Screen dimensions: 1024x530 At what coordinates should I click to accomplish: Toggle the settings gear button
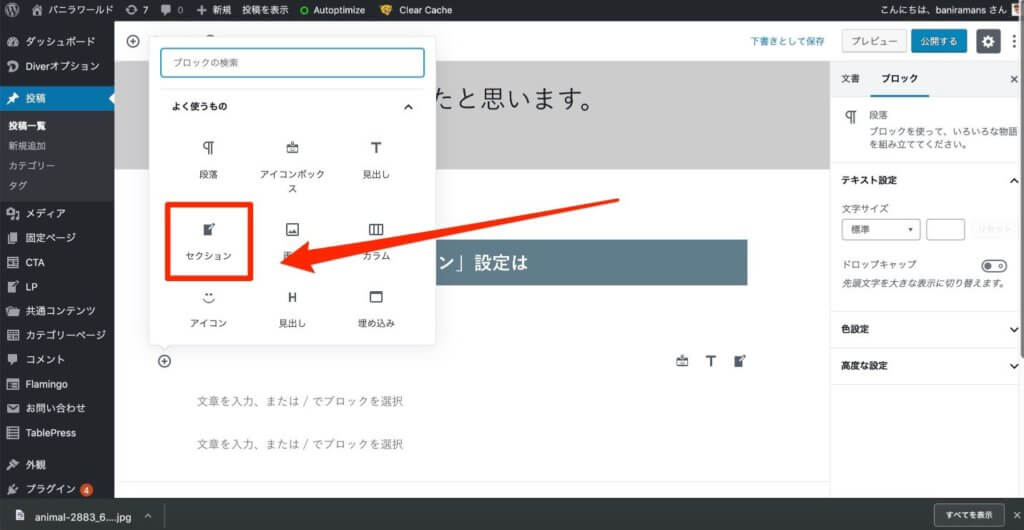(988, 41)
